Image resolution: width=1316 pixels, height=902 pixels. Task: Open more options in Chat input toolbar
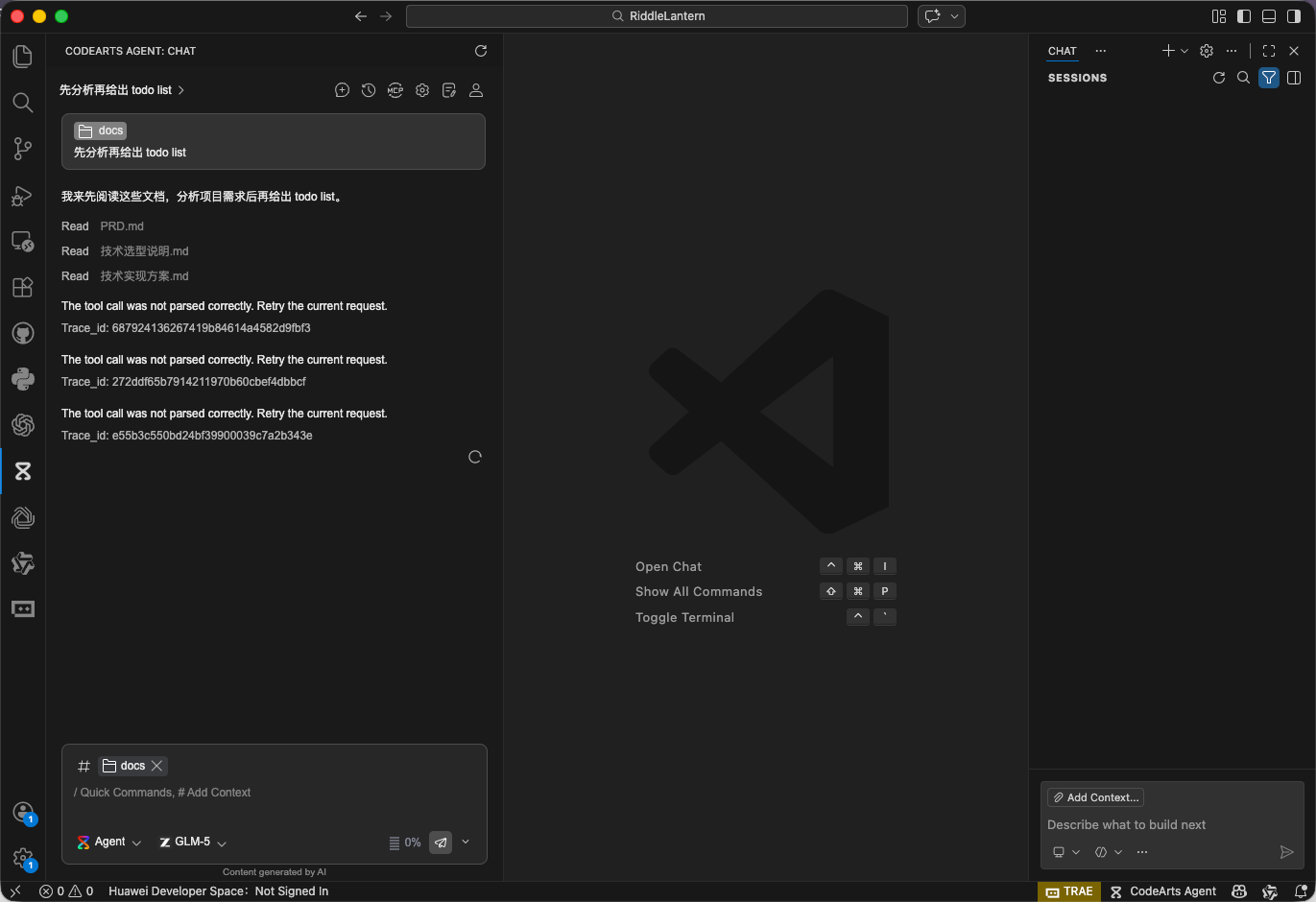(x=1142, y=852)
